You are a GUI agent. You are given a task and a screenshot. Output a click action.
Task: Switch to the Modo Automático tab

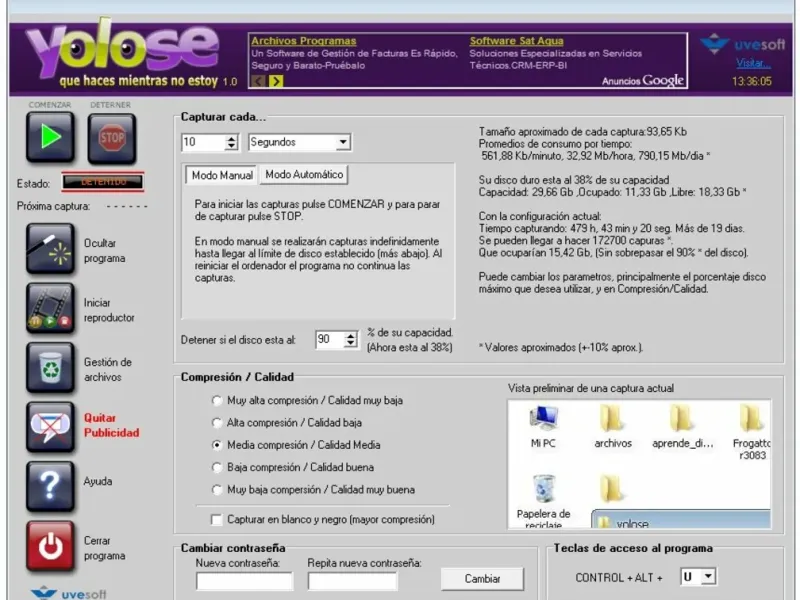pos(304,174)
